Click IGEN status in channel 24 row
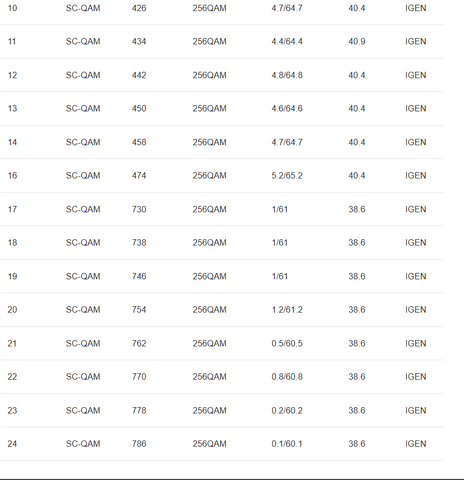Screen dimensions: 464x480 pyautogui.click(x=416, y=443)
